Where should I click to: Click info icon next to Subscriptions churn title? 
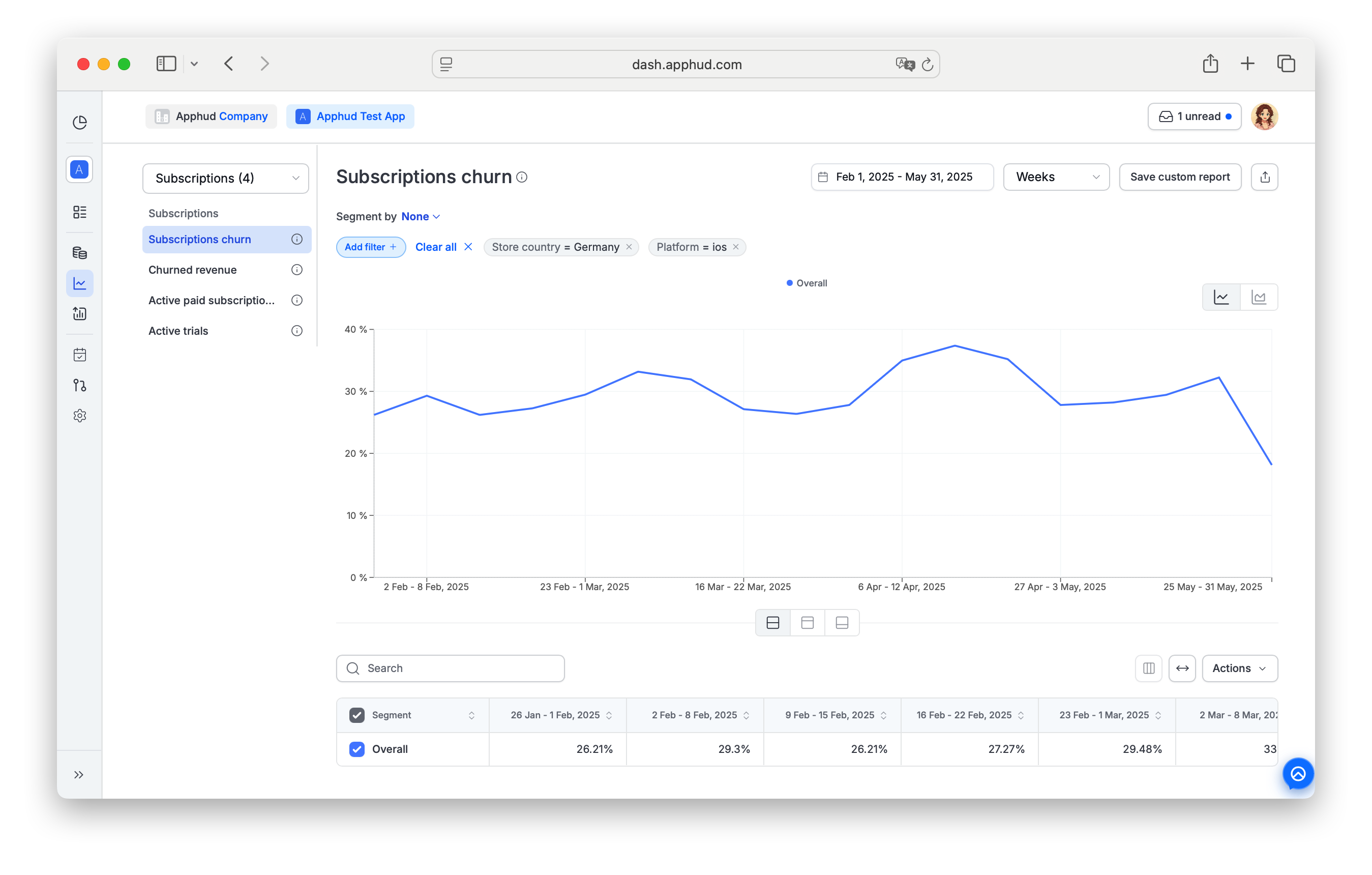[x=522, y=177]
